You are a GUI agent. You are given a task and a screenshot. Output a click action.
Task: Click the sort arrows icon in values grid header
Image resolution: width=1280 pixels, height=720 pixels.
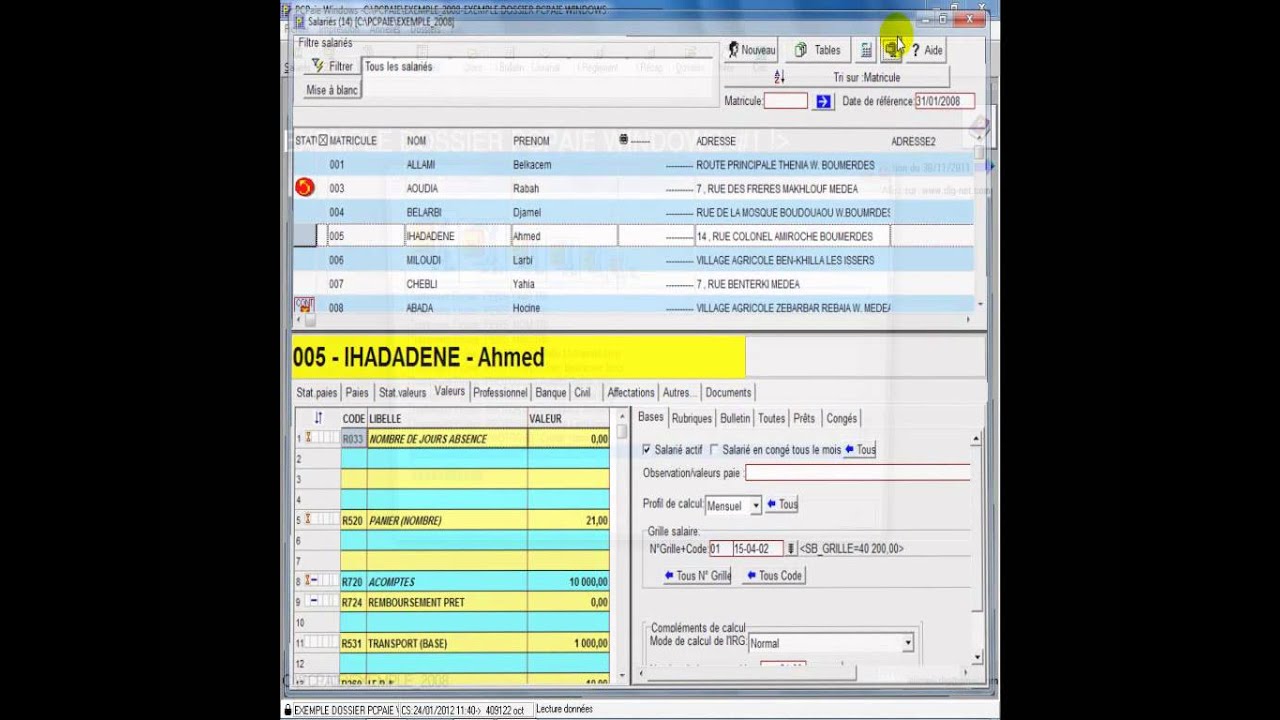318,418
